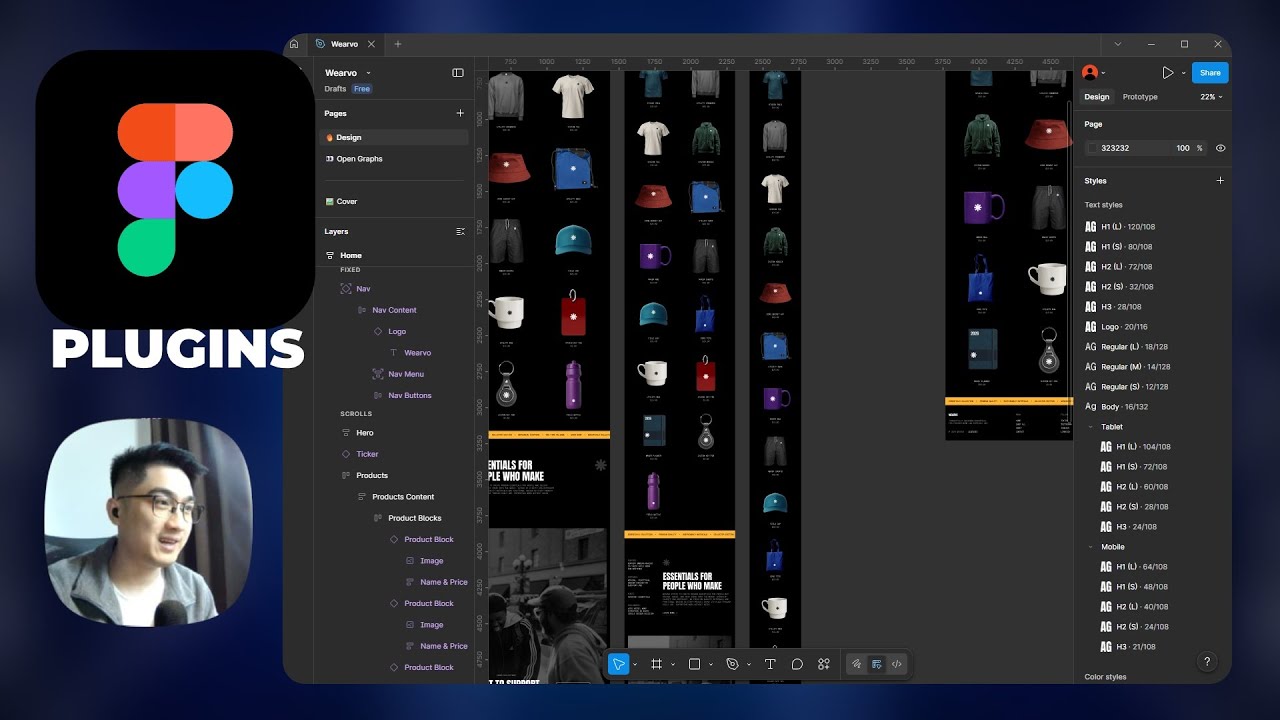Viewport: 1280px width, 720px height.
Task: Click the Drafts location link
Action: click(335, 89)
